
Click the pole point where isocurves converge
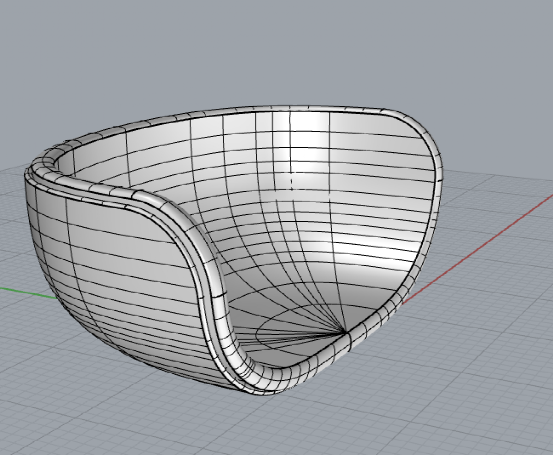[x=344, y=332]
